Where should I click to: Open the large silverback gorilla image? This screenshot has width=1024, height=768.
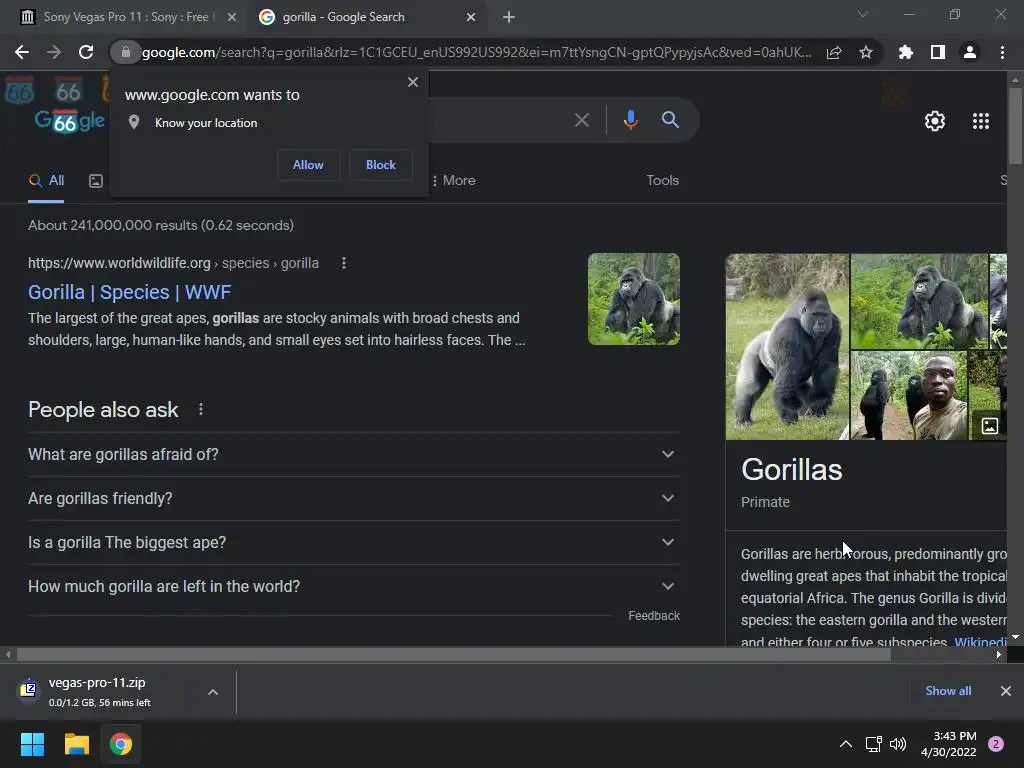787,347
